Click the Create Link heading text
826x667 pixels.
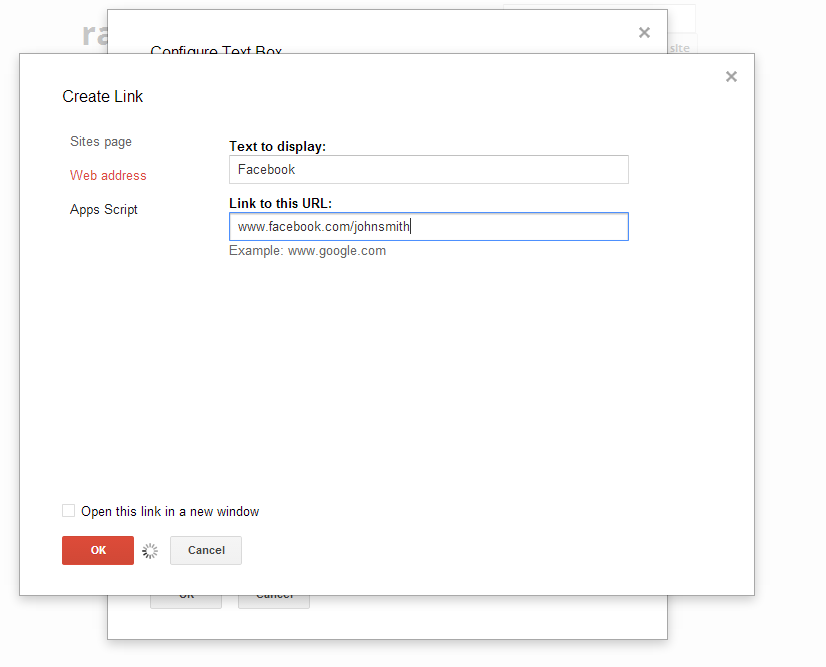pyautogui.click(x=103, y=96)
